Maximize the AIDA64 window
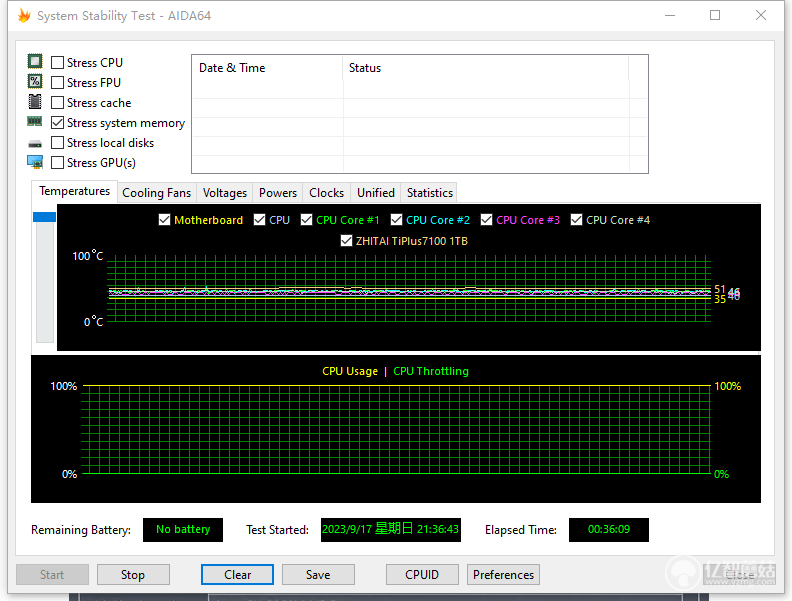 point(715,15)
